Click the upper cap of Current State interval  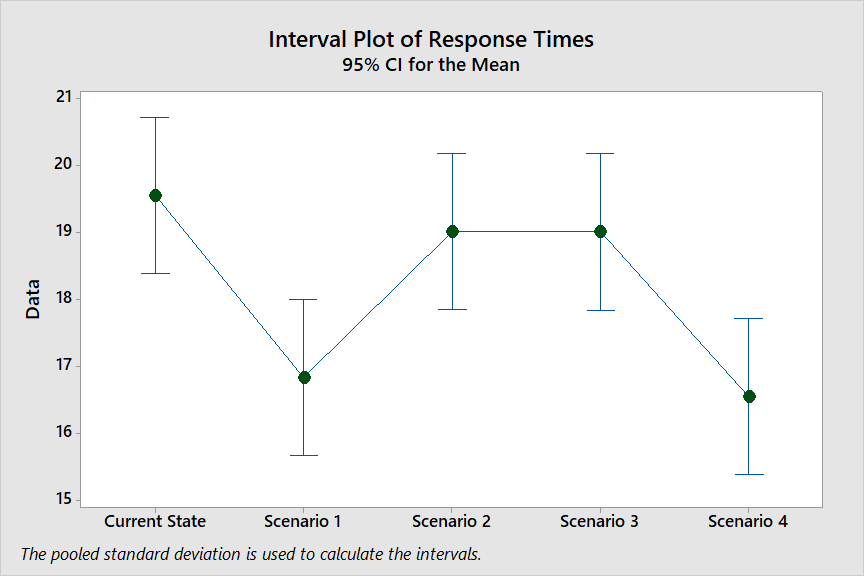click(x=155, y=117)
